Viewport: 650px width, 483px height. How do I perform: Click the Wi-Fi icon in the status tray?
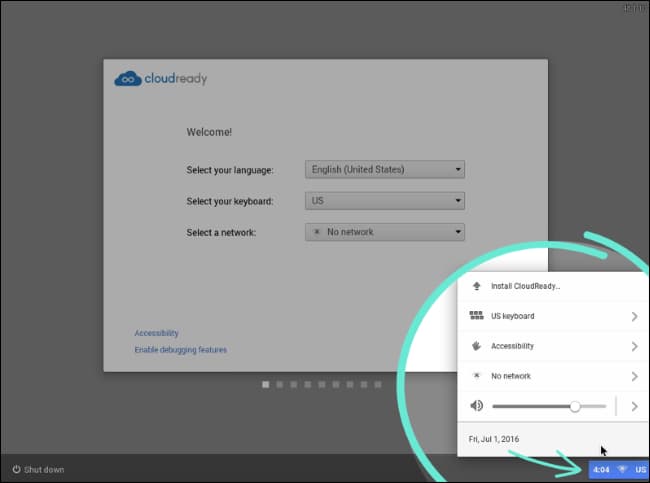pyautogui.click(x=622, y=469)
